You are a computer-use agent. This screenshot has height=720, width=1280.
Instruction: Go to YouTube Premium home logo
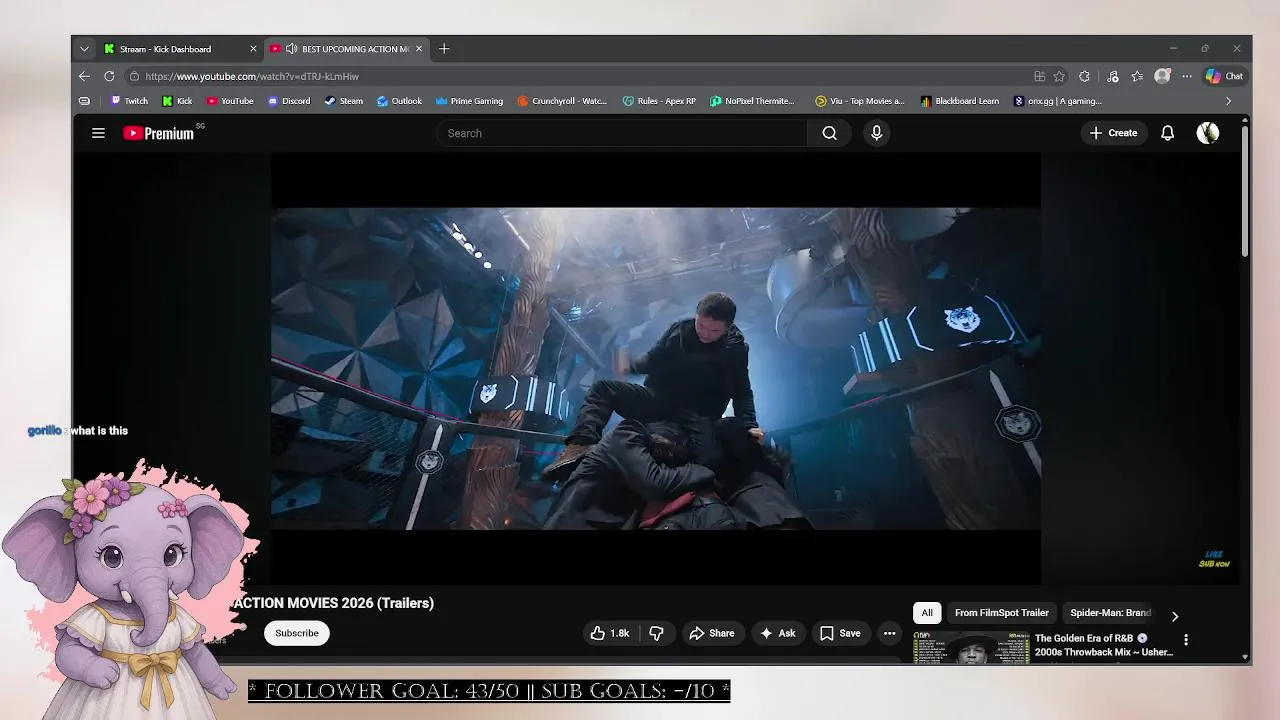pos(160,133)
